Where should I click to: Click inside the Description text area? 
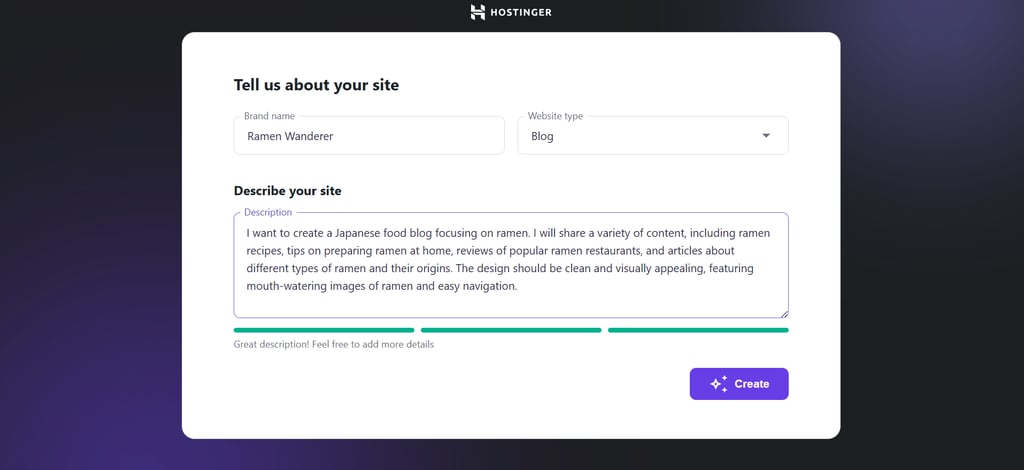pos(511,265)
